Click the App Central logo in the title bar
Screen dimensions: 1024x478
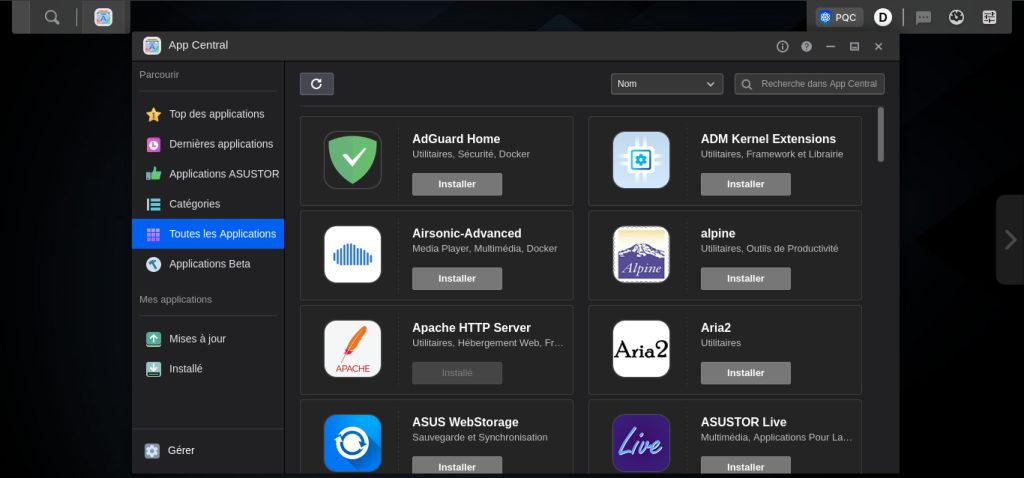click(152, 46)
